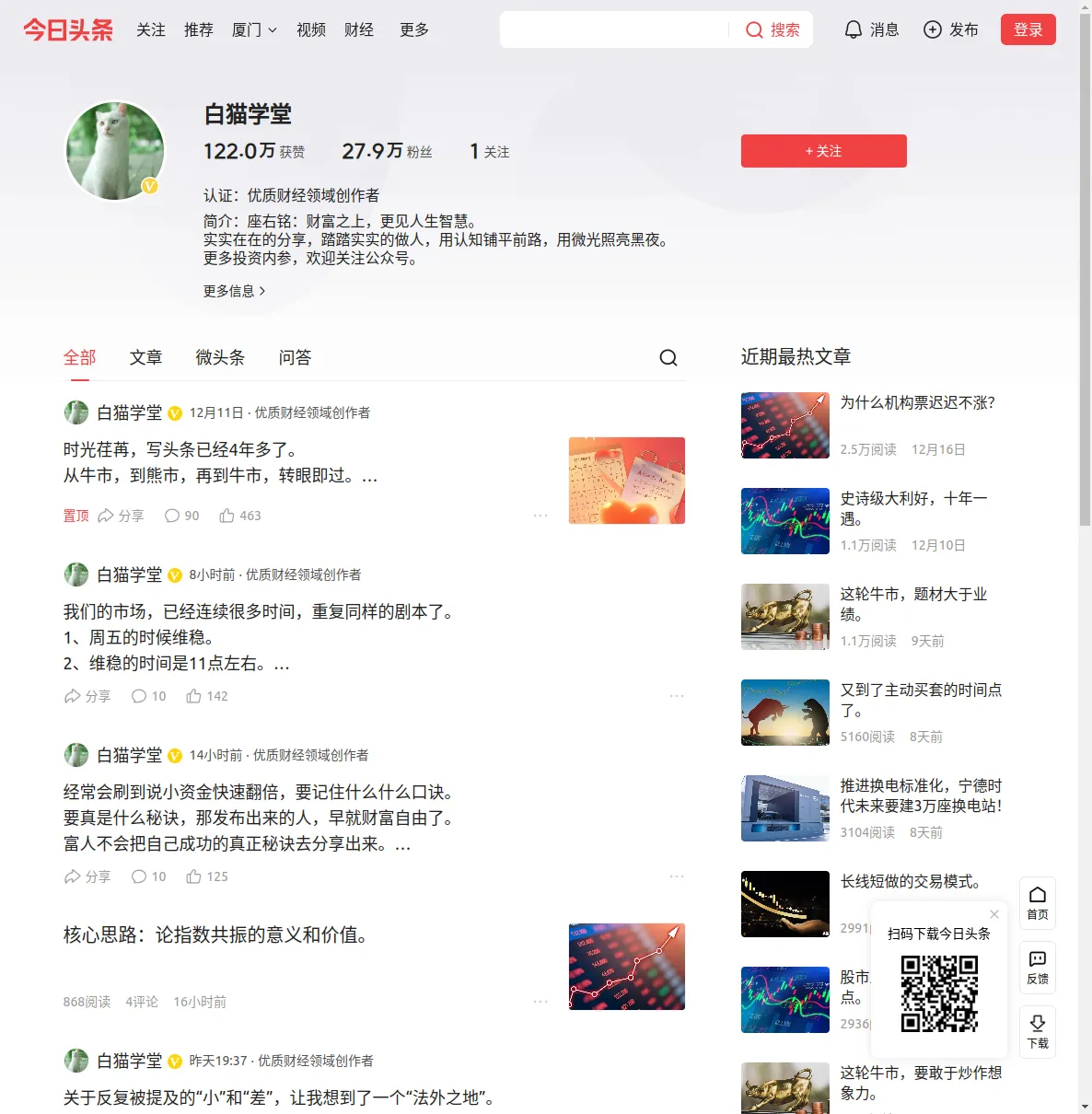Open hot article 长线短做的交易模式
This screenshot has width=1092, height=1114.
pos(911,881)
